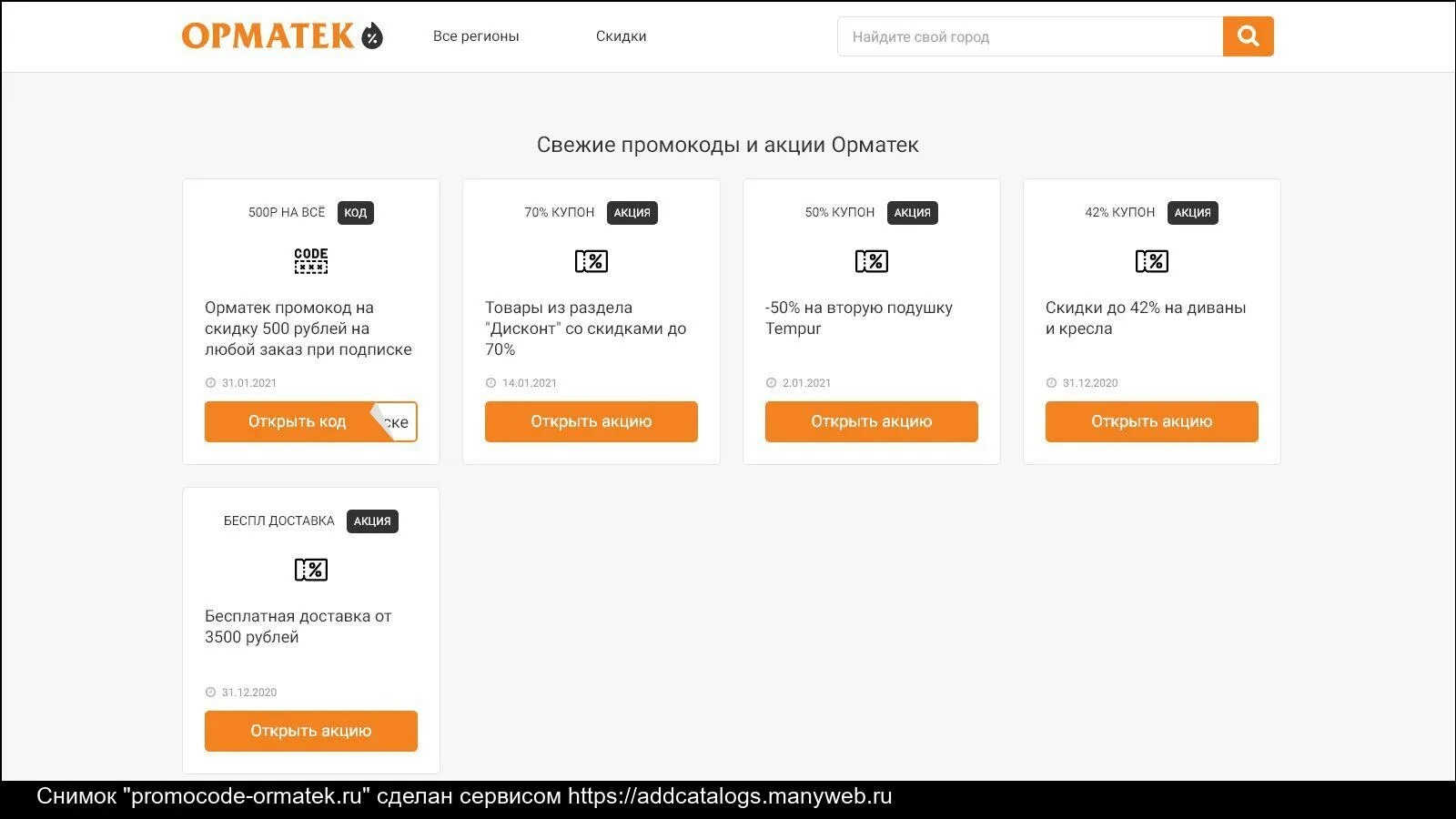Click the Орматек logo

click(x=282, y=35)
